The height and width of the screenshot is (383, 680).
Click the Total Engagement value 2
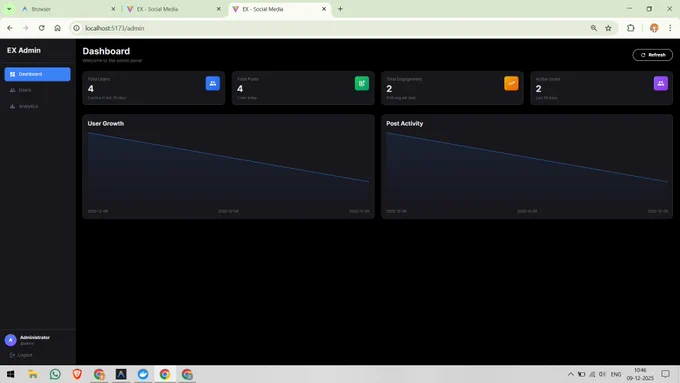[x=389, y=89]
